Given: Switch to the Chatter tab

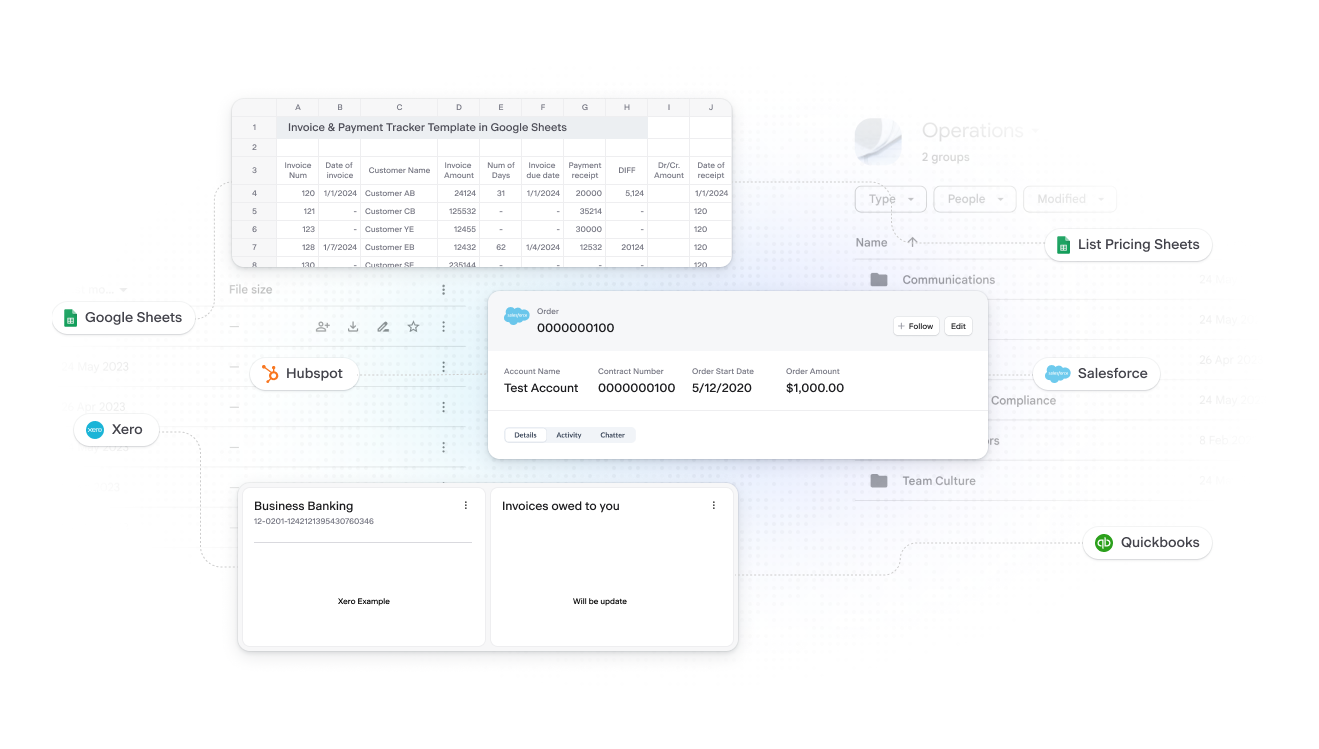Looking at the screenshot, I should (x=613, y=435).
